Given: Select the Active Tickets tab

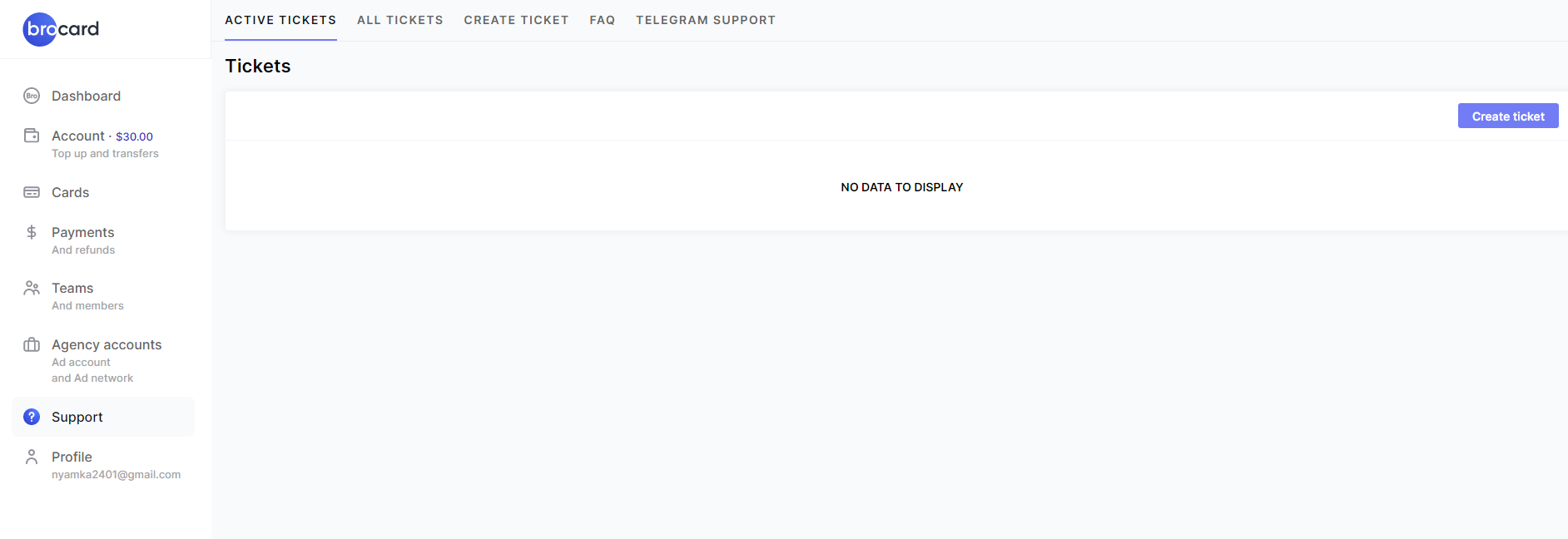Looking at the screenshot, I should 280,20.
